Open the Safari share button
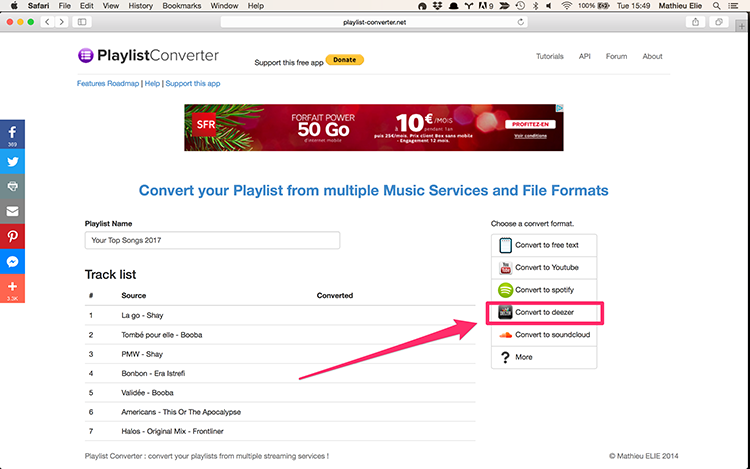750x469 pixels. (x=695, y=22)
